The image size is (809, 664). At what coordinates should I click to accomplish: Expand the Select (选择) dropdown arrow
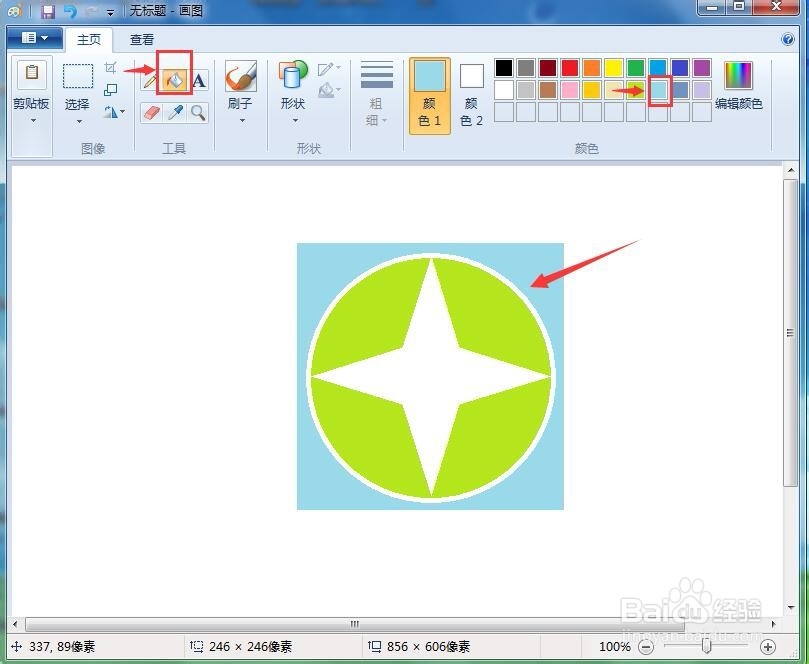(79, 121)
